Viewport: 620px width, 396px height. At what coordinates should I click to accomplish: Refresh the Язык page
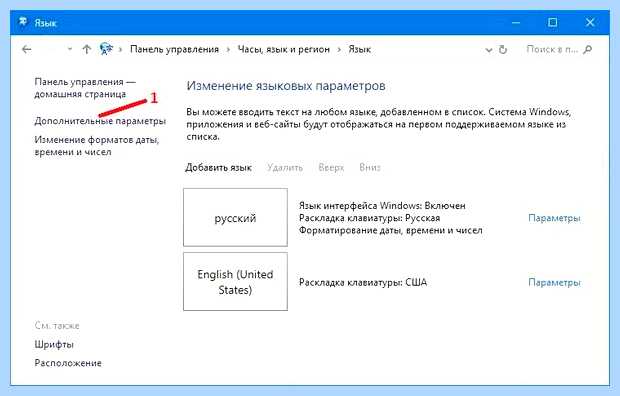point(503,49)
